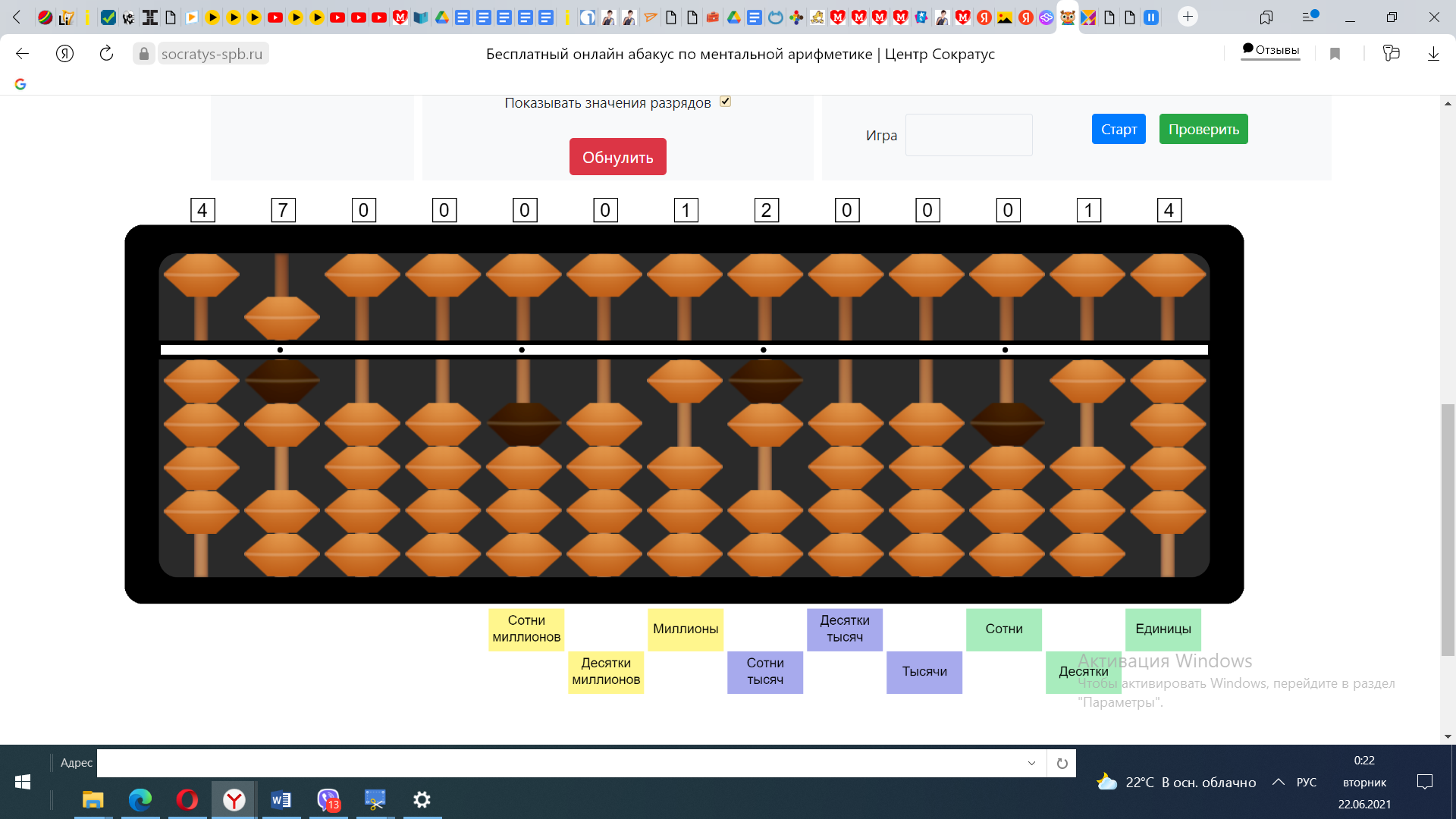Click the Сотни тысяч column label
The height and width of the screenshot is (819, 1456).
click(765, 672)
